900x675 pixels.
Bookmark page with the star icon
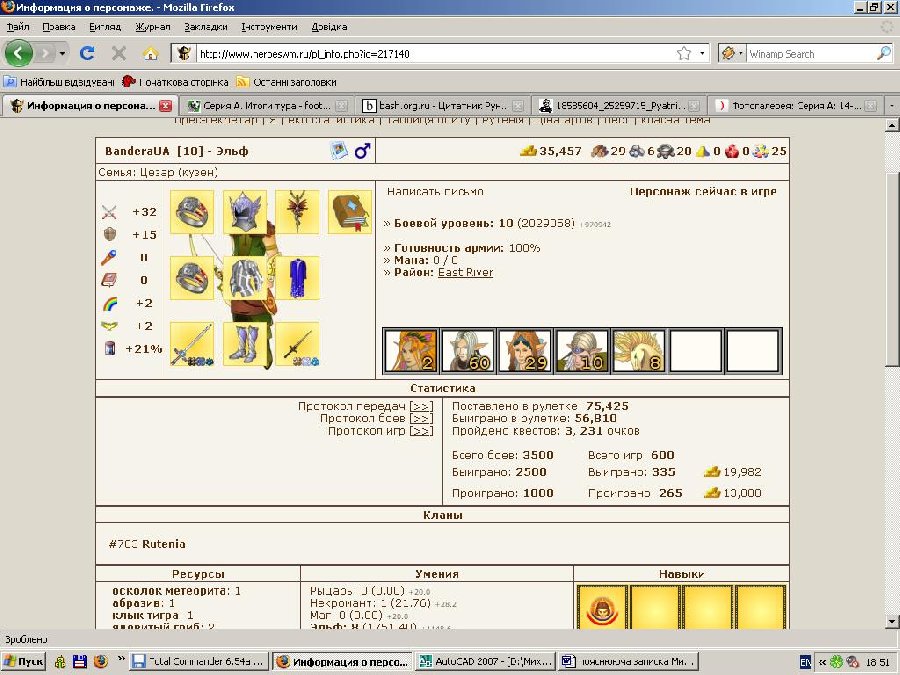tap(684, 53)
